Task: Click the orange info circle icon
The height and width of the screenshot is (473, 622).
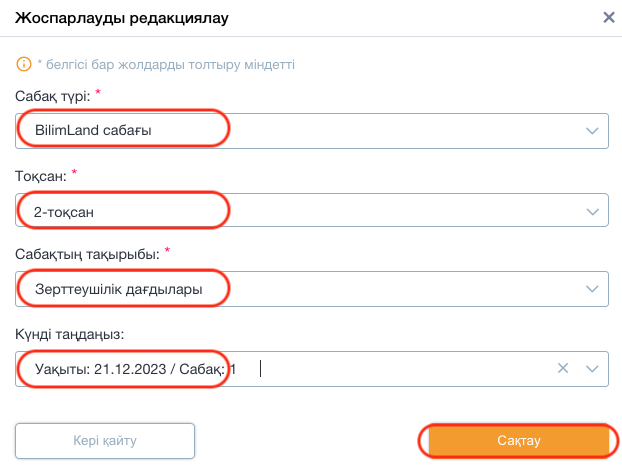Action: tap(24, 64)
